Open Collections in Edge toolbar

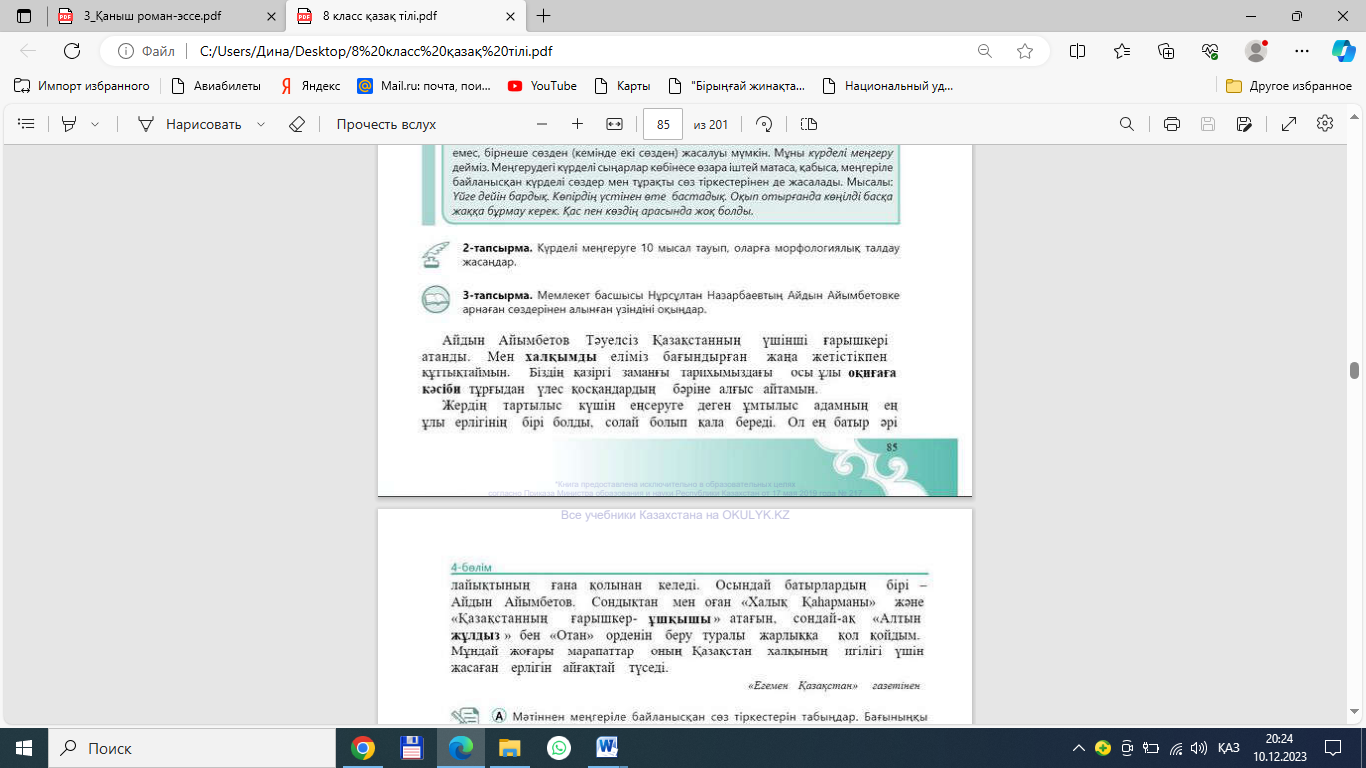1166,51
